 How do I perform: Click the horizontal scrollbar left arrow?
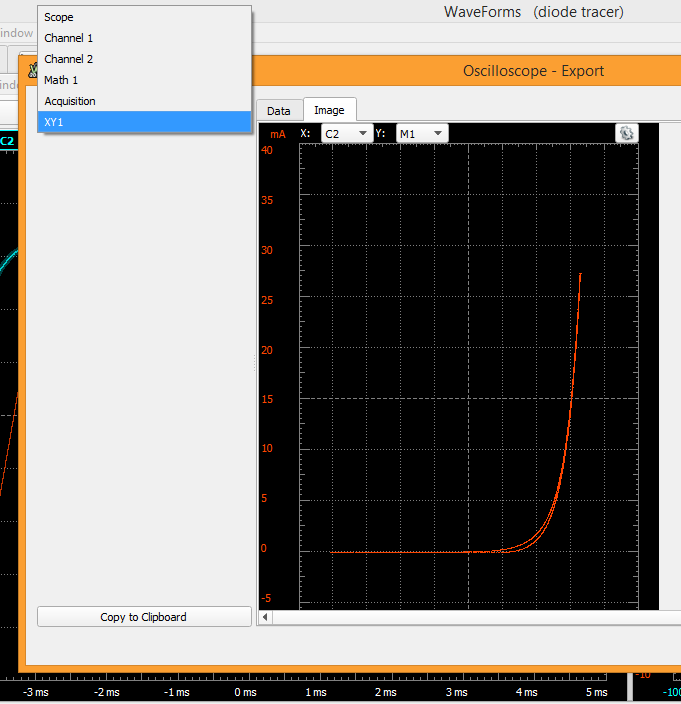coord(265,618)
